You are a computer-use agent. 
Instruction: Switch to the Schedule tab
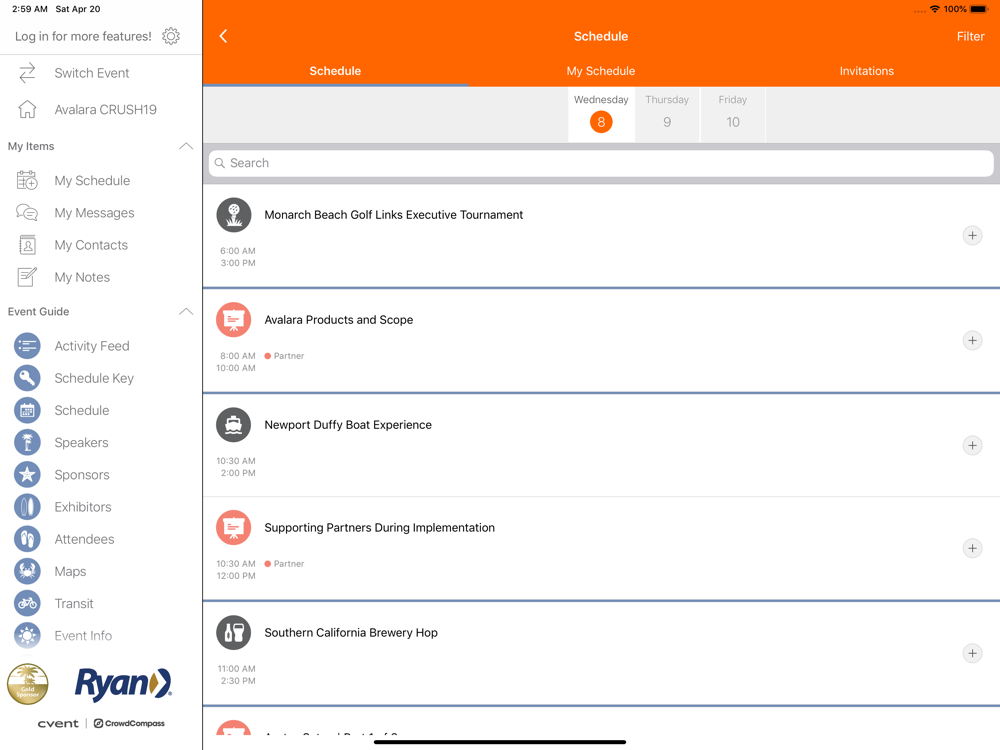(x=335, y=71)
